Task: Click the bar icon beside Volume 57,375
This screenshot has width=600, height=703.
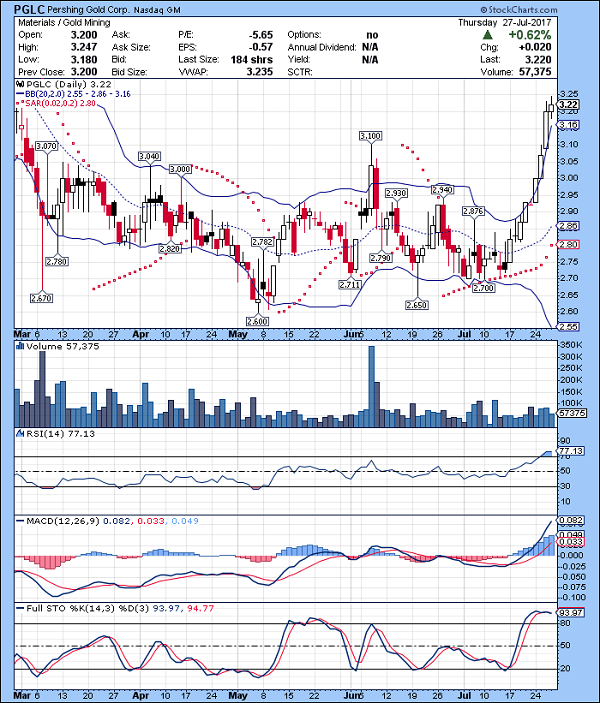Action: point(20,346)
